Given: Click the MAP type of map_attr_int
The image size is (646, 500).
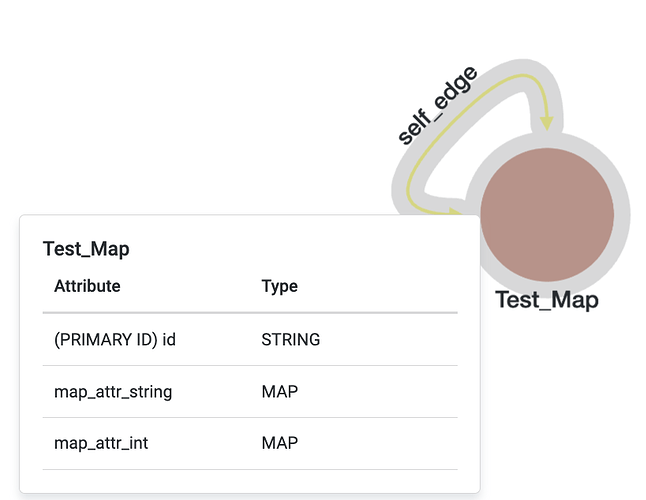Looking at the screenshot, I should point(279,443).
